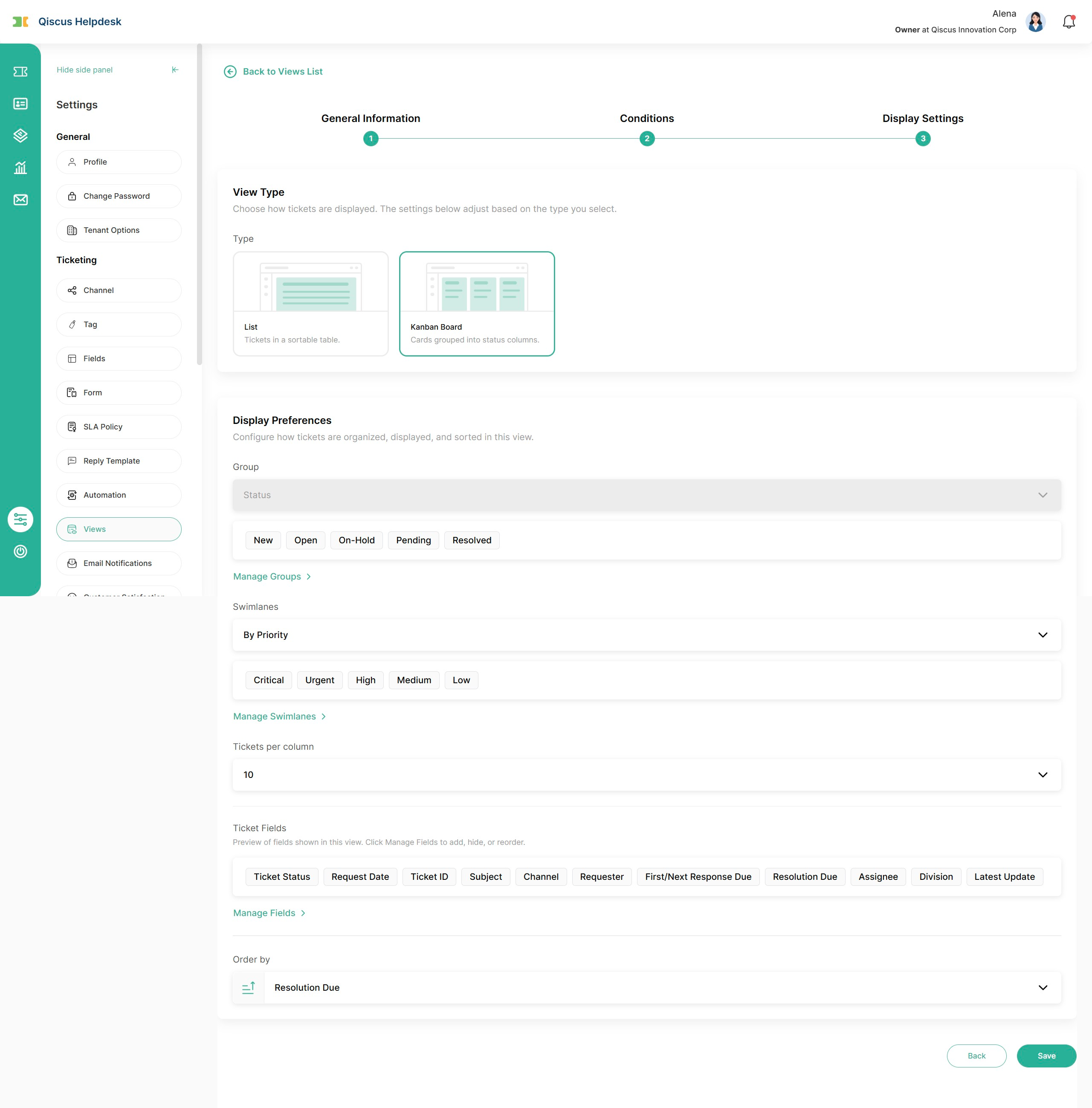Open the Order by Resolution Due dropdown
1092x1108 pixels.
tap(663, 988)
